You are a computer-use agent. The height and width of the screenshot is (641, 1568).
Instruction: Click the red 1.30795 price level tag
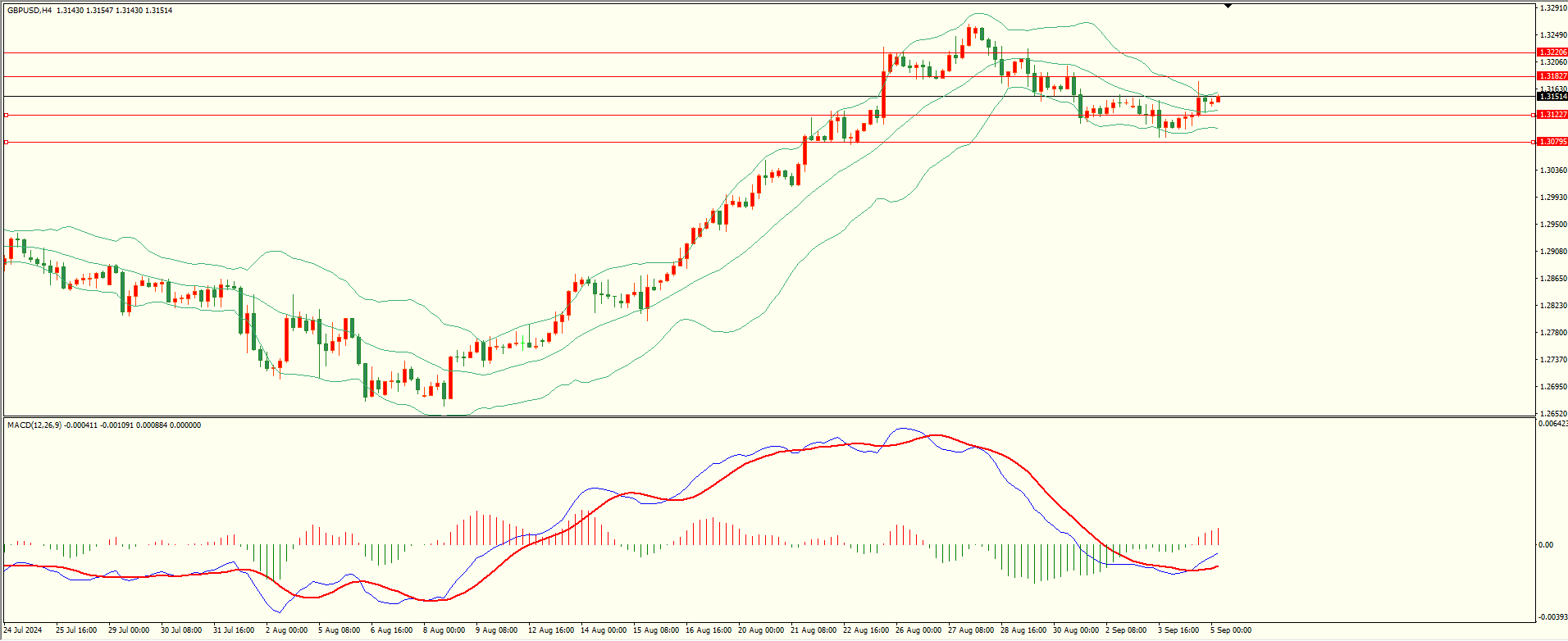pyautogui.click(x=1552, y=142)
